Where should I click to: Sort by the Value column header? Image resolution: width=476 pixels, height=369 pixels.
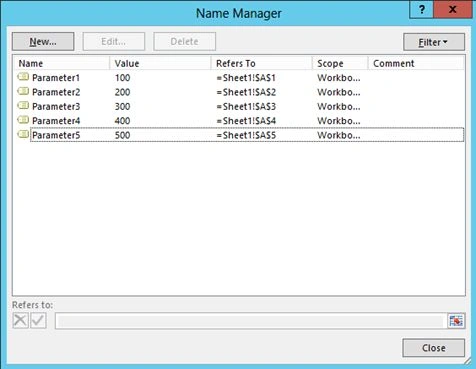[x=160, y=63]
